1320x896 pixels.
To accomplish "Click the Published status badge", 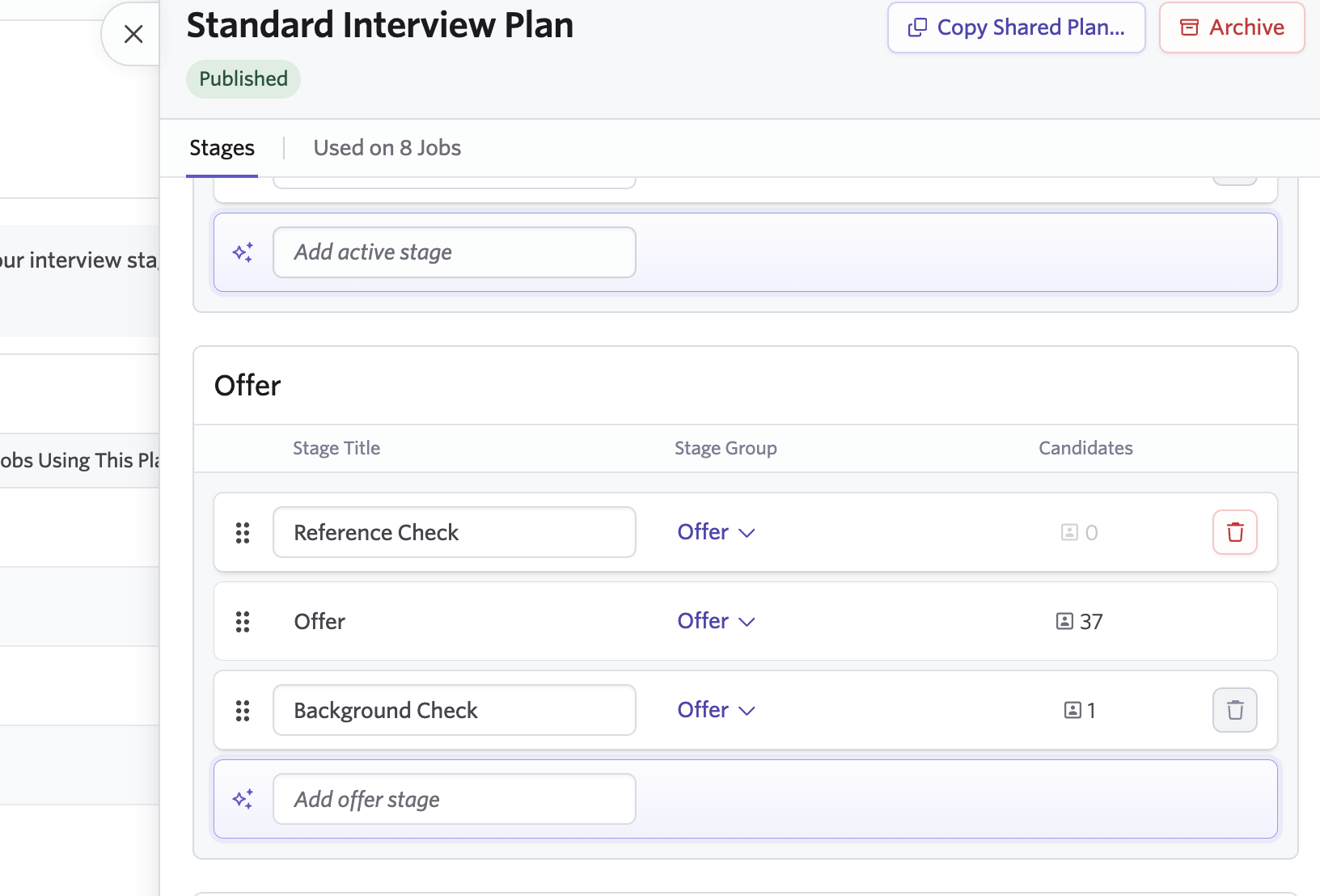I will click(243, 79).
